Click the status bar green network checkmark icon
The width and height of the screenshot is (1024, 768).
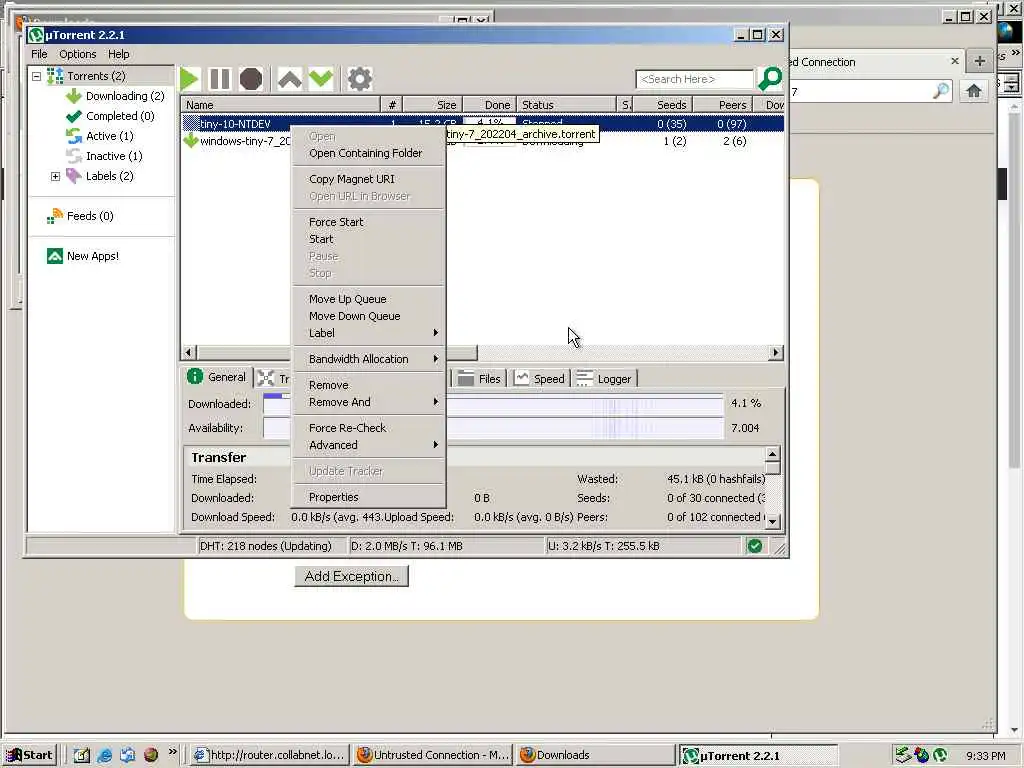(755, 546)
